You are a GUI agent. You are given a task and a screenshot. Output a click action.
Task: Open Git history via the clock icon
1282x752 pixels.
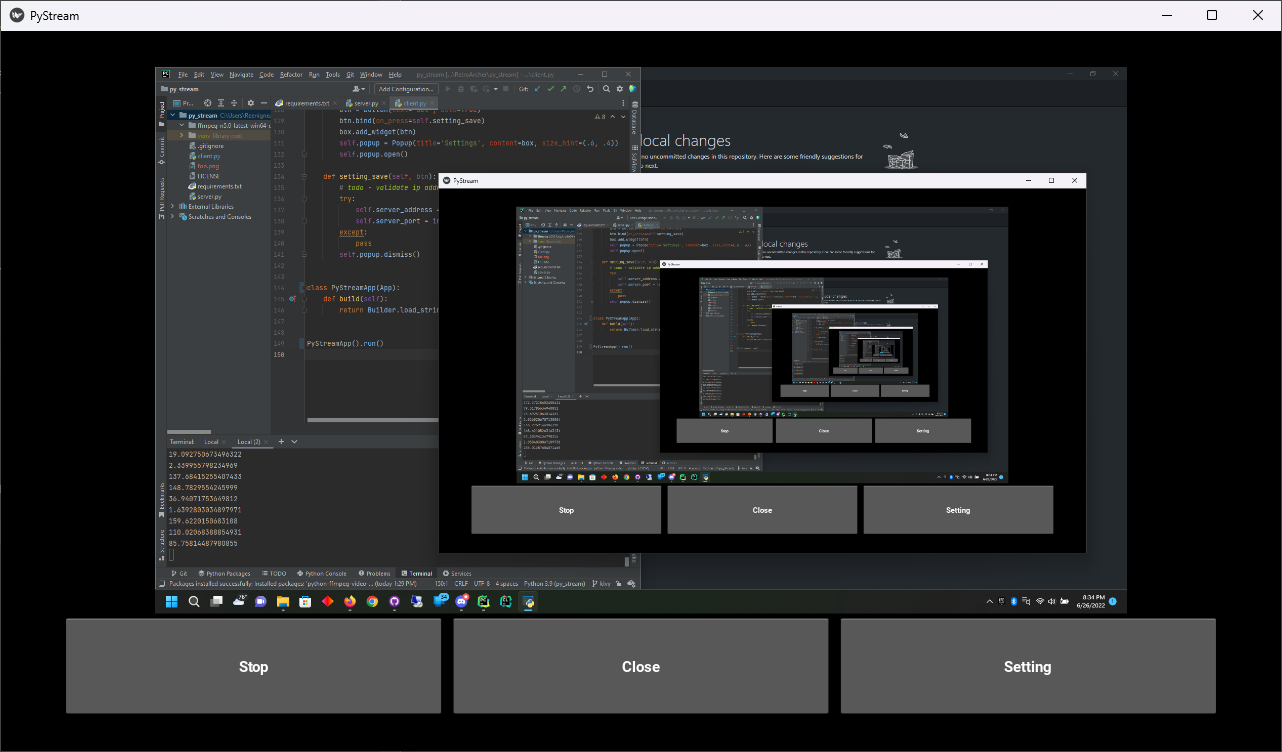(x=576, y=89)
